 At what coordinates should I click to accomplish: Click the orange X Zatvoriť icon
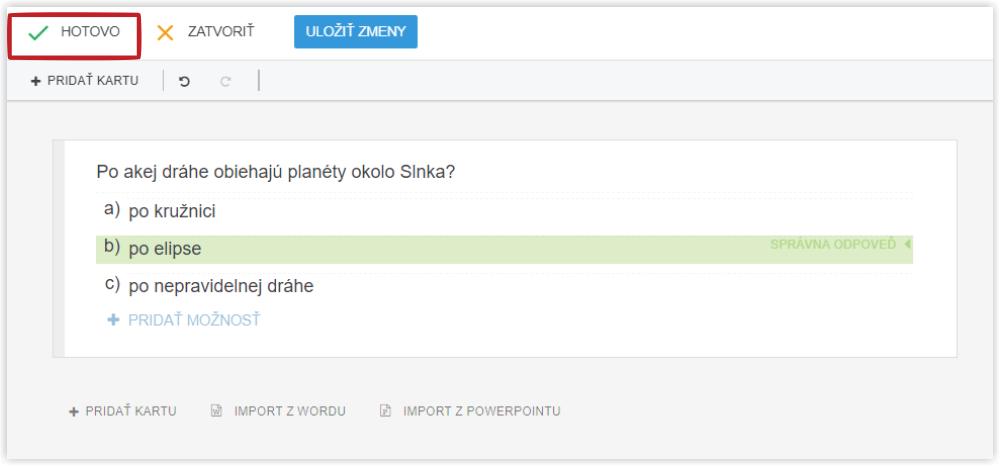click(166, 32)
